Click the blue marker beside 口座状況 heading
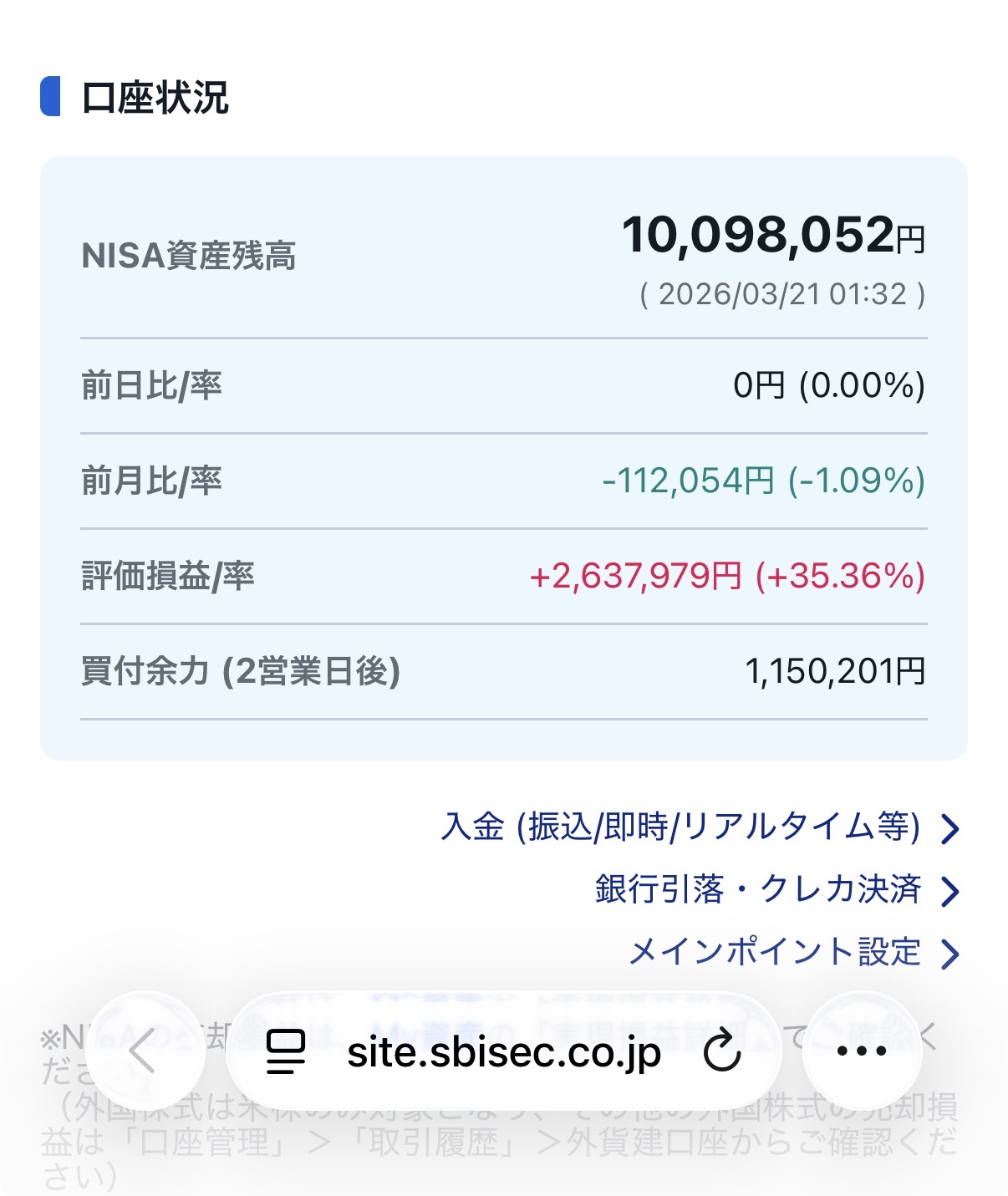 50,96
